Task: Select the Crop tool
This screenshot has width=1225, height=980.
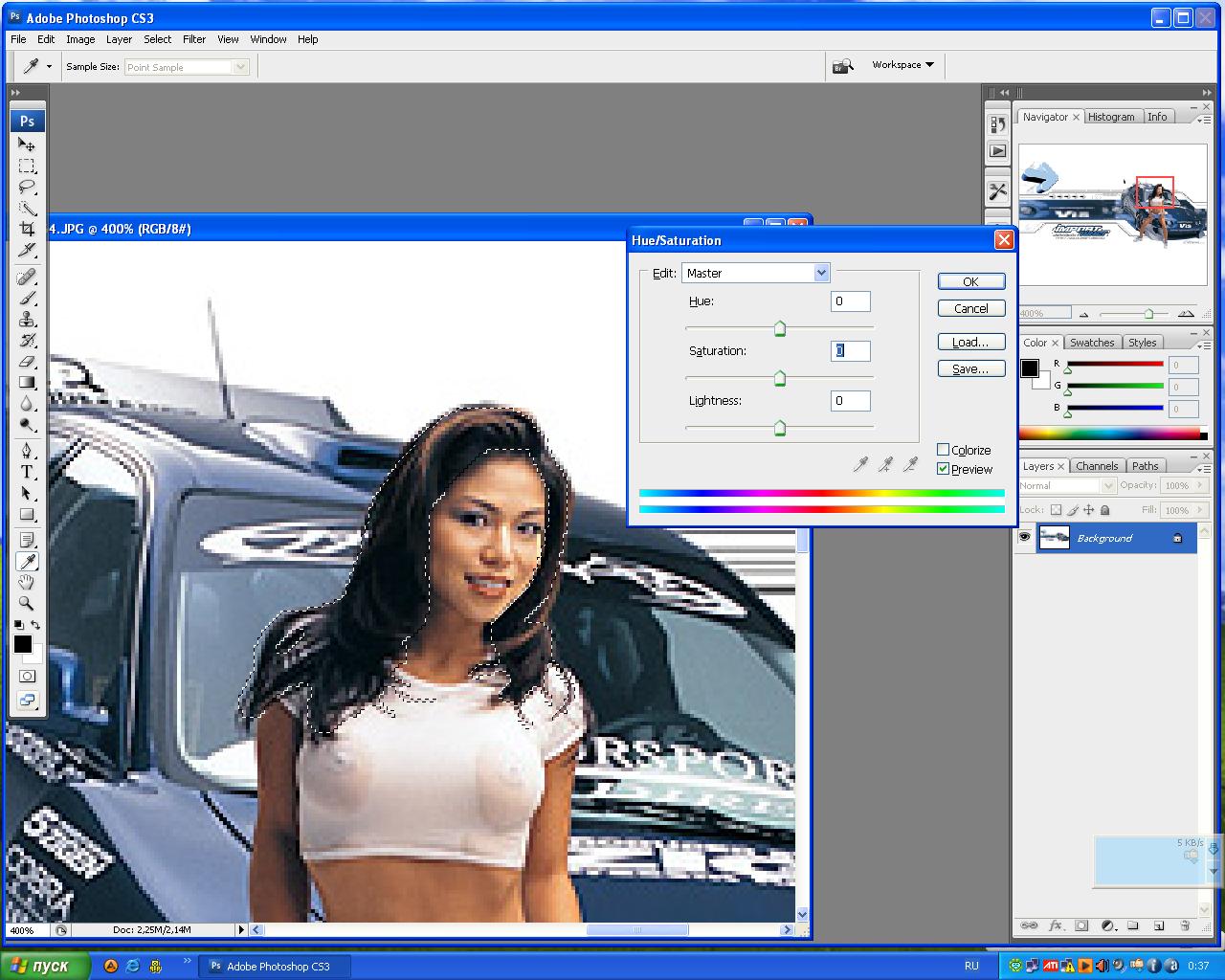Action: tap(27, 229)
